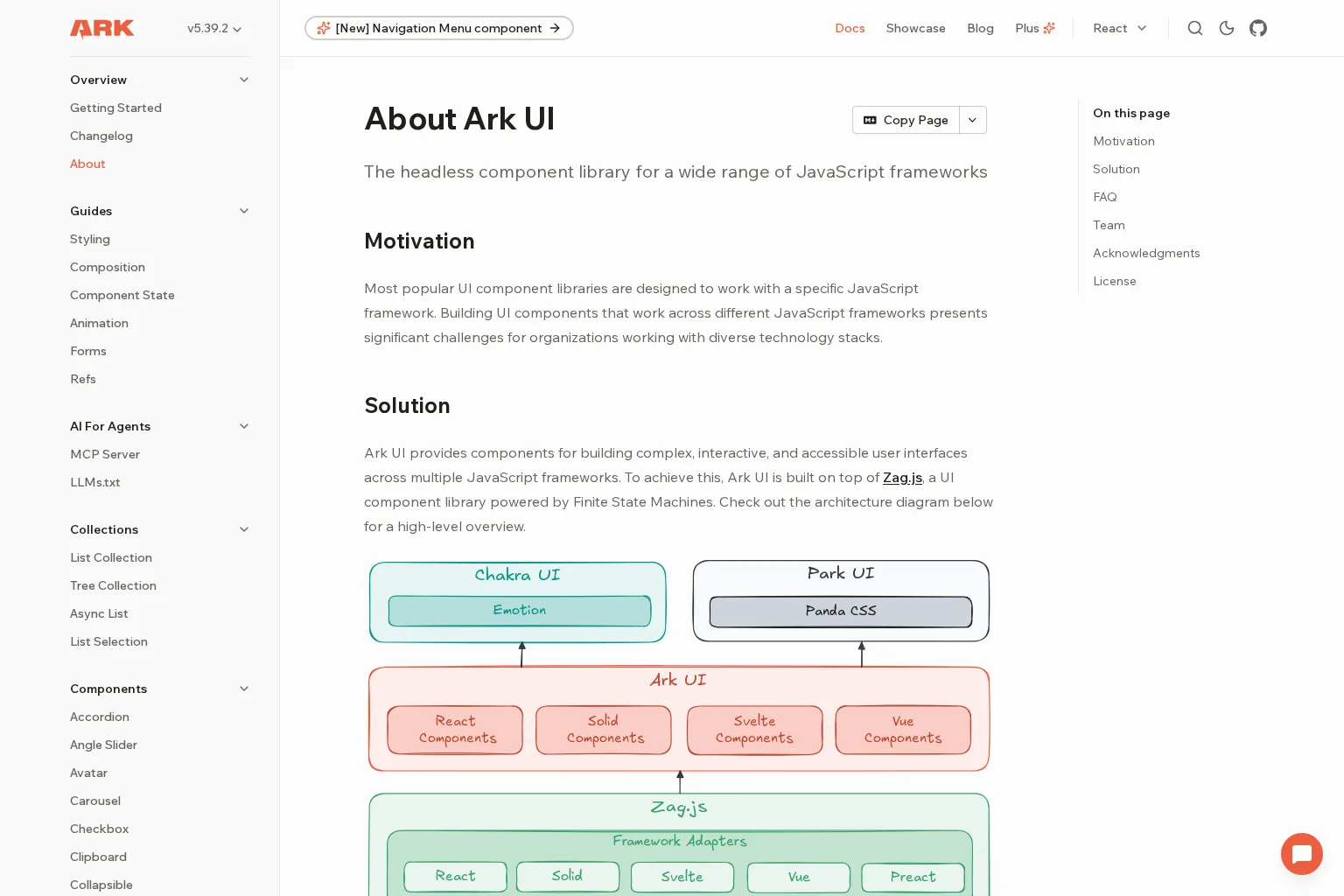Open the Plus page
1344x896 pixels.
pos(1035,28)
